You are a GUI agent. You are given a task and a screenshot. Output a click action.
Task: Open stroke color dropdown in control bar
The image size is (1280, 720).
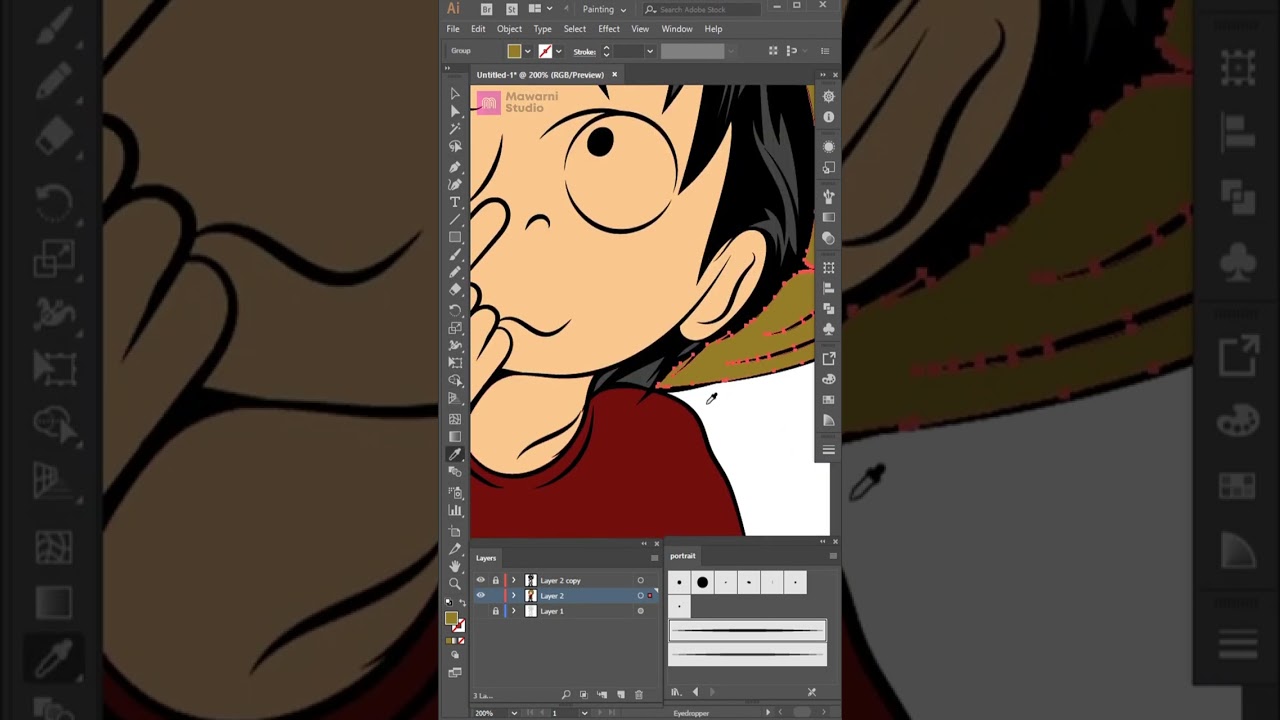click(x=558, y=51)
